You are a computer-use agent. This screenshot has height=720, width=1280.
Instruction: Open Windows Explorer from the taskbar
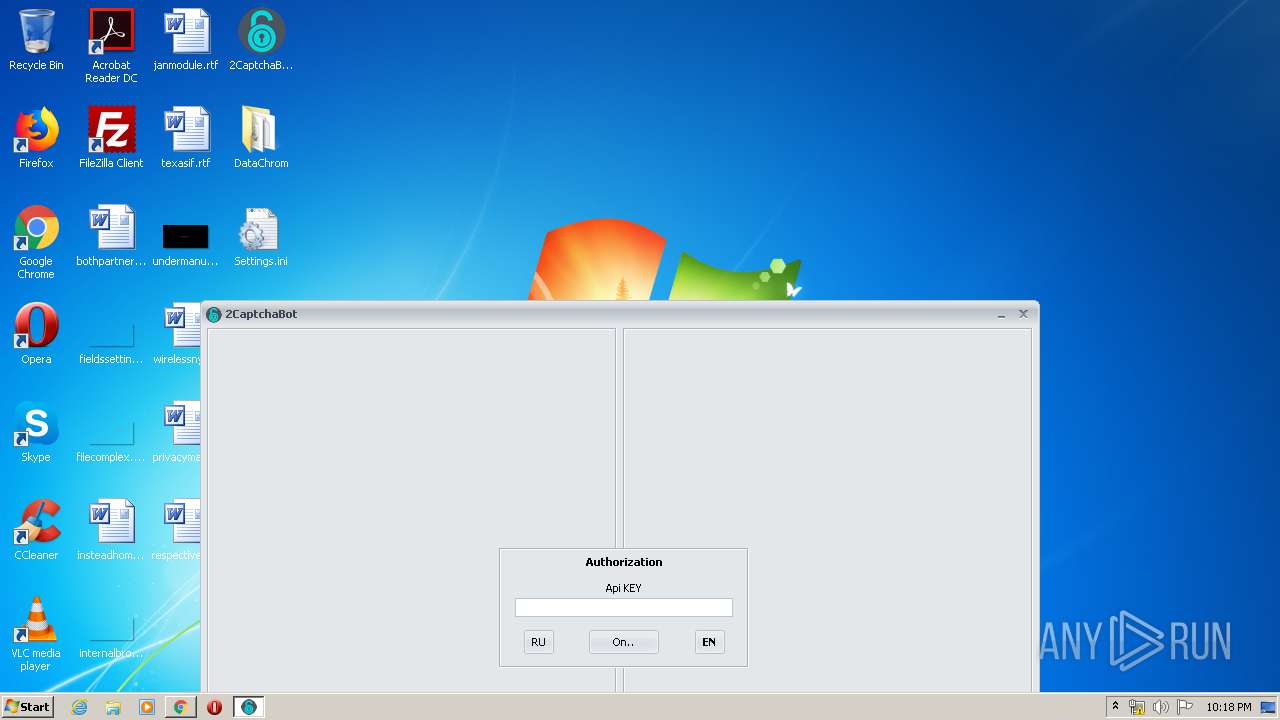(113, 707)
